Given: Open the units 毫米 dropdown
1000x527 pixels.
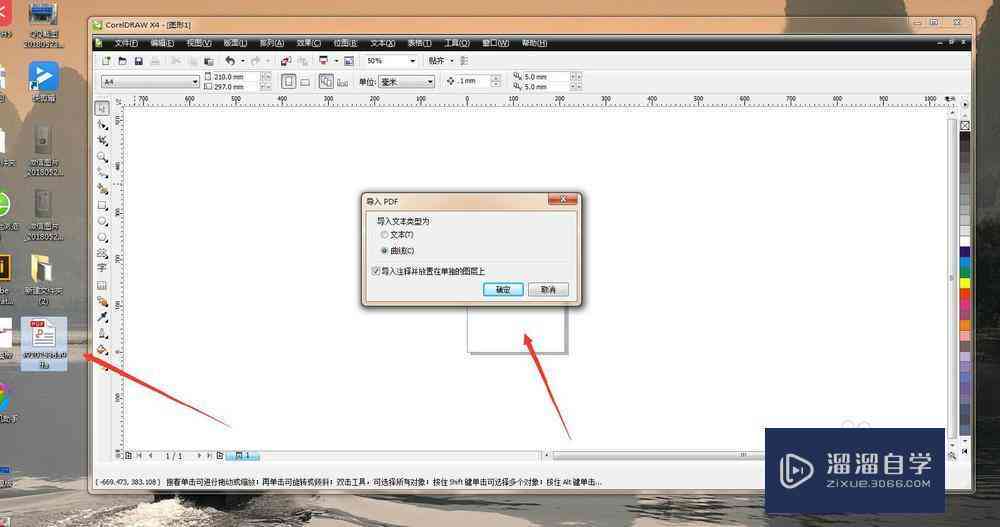Looking at the screenshot, I should tap(430, 82).
